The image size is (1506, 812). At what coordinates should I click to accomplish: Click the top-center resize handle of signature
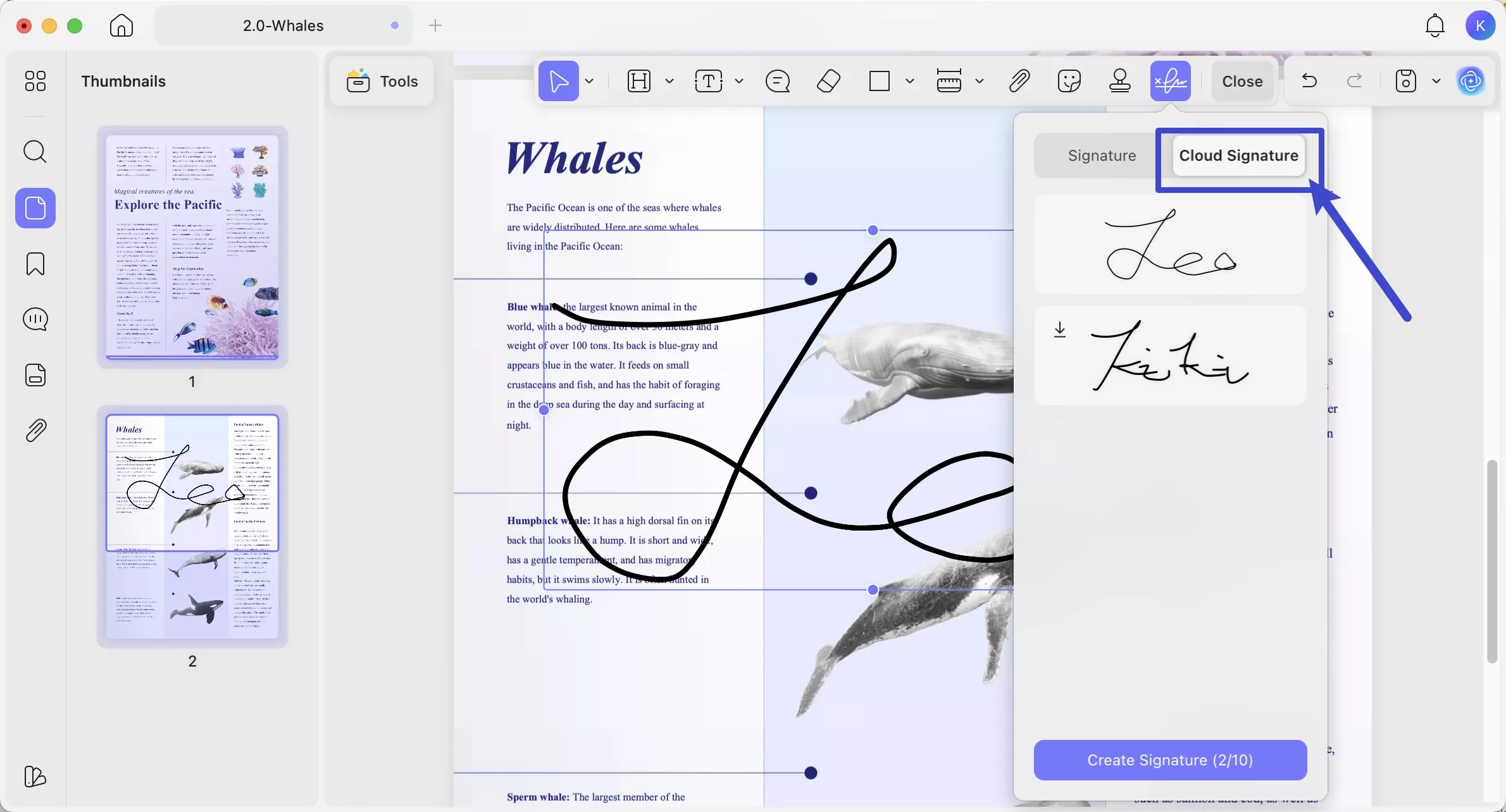point(873,230)
